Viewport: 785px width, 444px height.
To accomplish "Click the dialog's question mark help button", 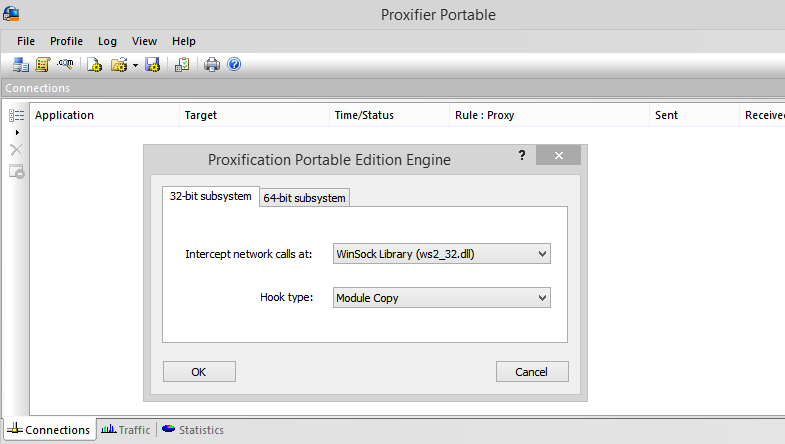I will 522,155.
